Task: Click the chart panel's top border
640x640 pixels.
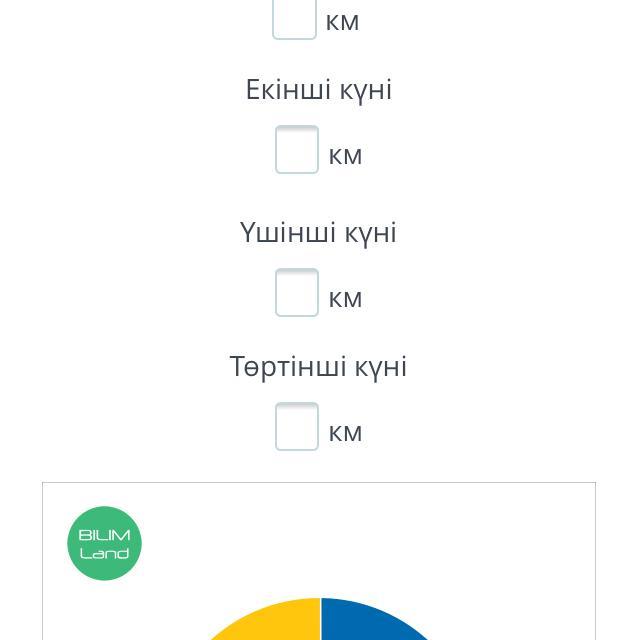Action: 319,482
